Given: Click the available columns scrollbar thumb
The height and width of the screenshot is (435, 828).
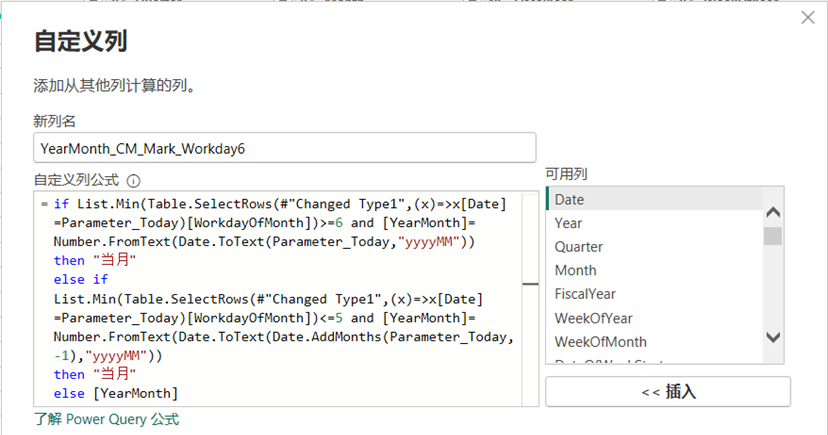Looking at the screenshot, I should point(773,236).
